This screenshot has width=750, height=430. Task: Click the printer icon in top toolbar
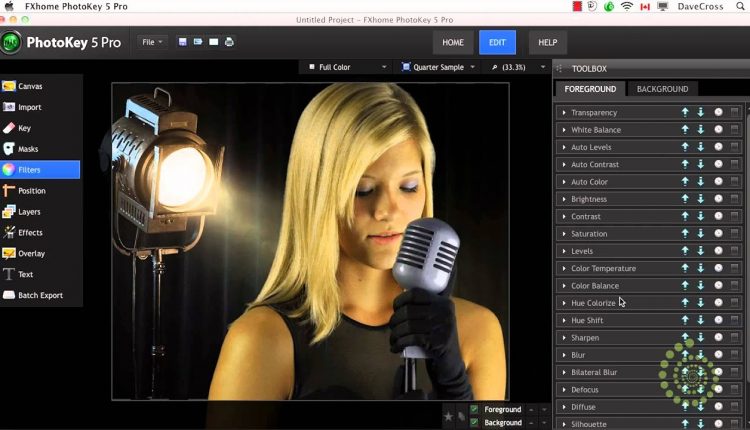(x=229, y=42)
